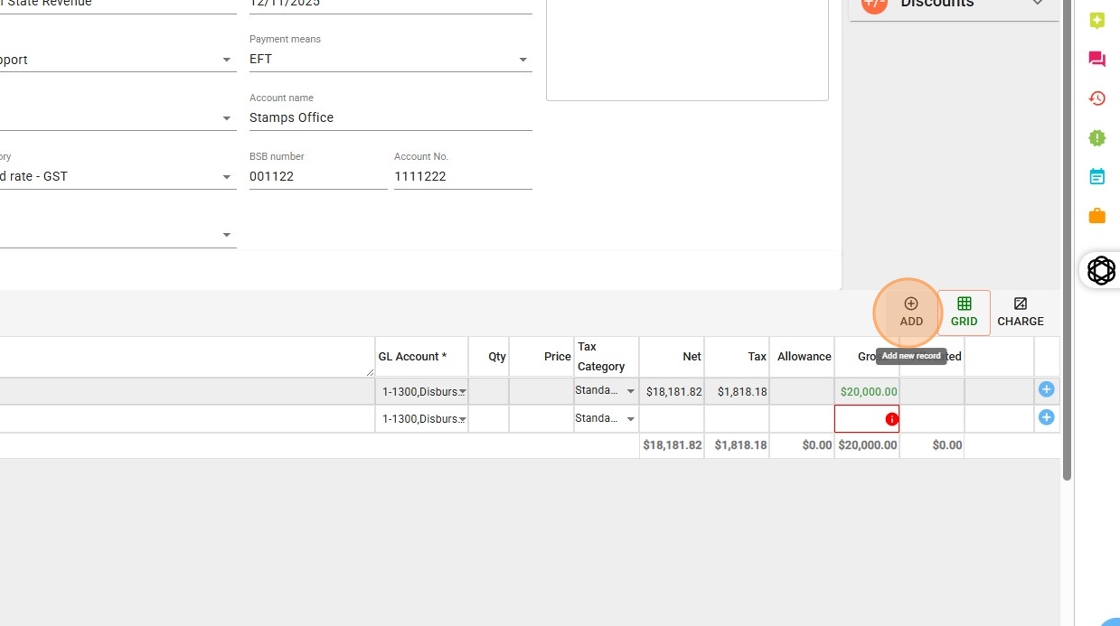Open the Payment means EFT dropdown
This screenshot has width=1120, height=626.
click(x=522, y=60)
